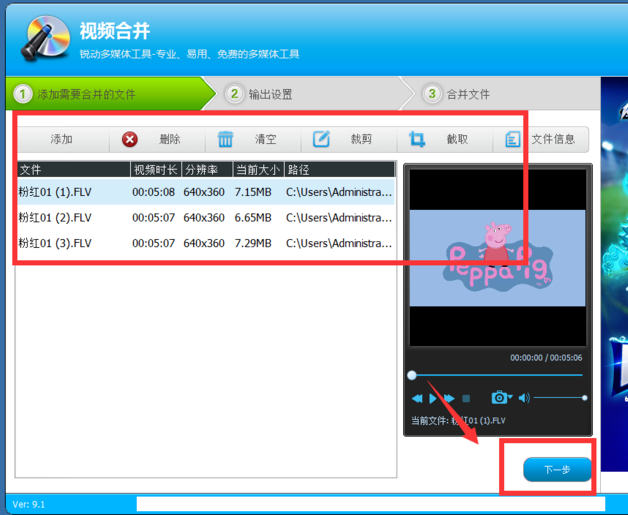628x515 pixels.
Task: Click the 清空 trash can icon
Action: coord(225,139)
